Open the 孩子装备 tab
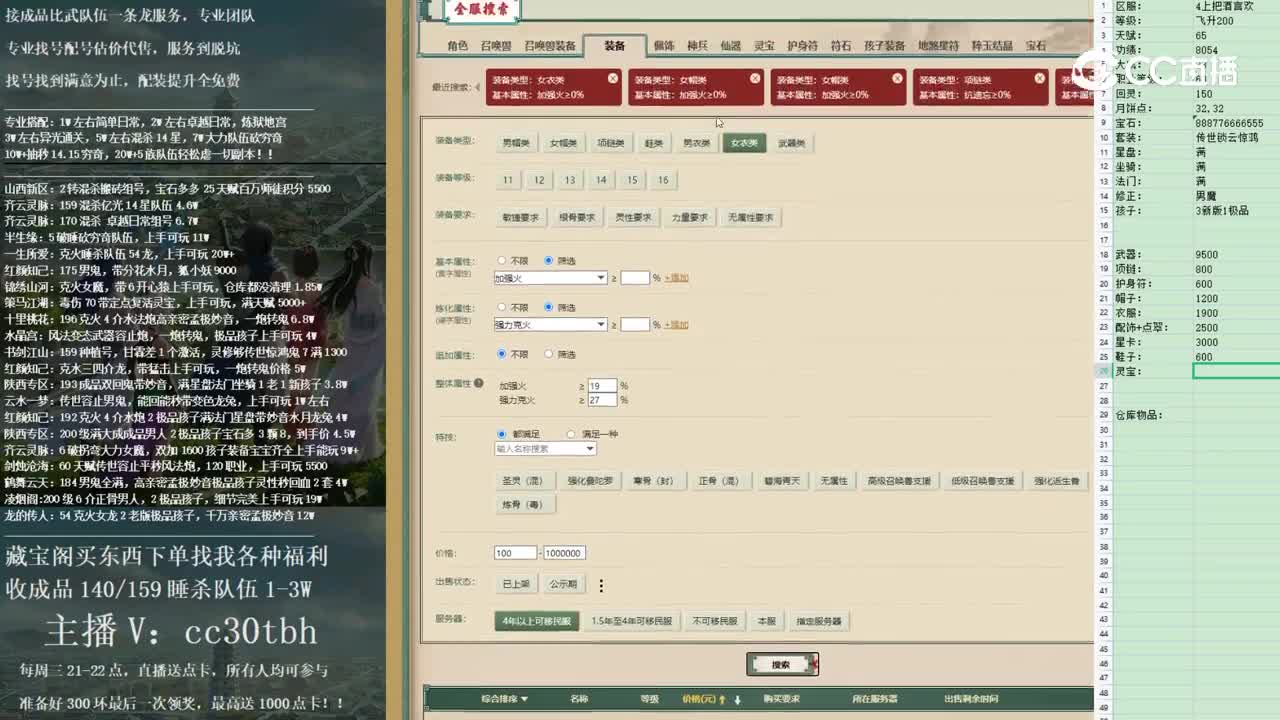The width and height of the screenshot is (1280, 720). coord(884,46)
